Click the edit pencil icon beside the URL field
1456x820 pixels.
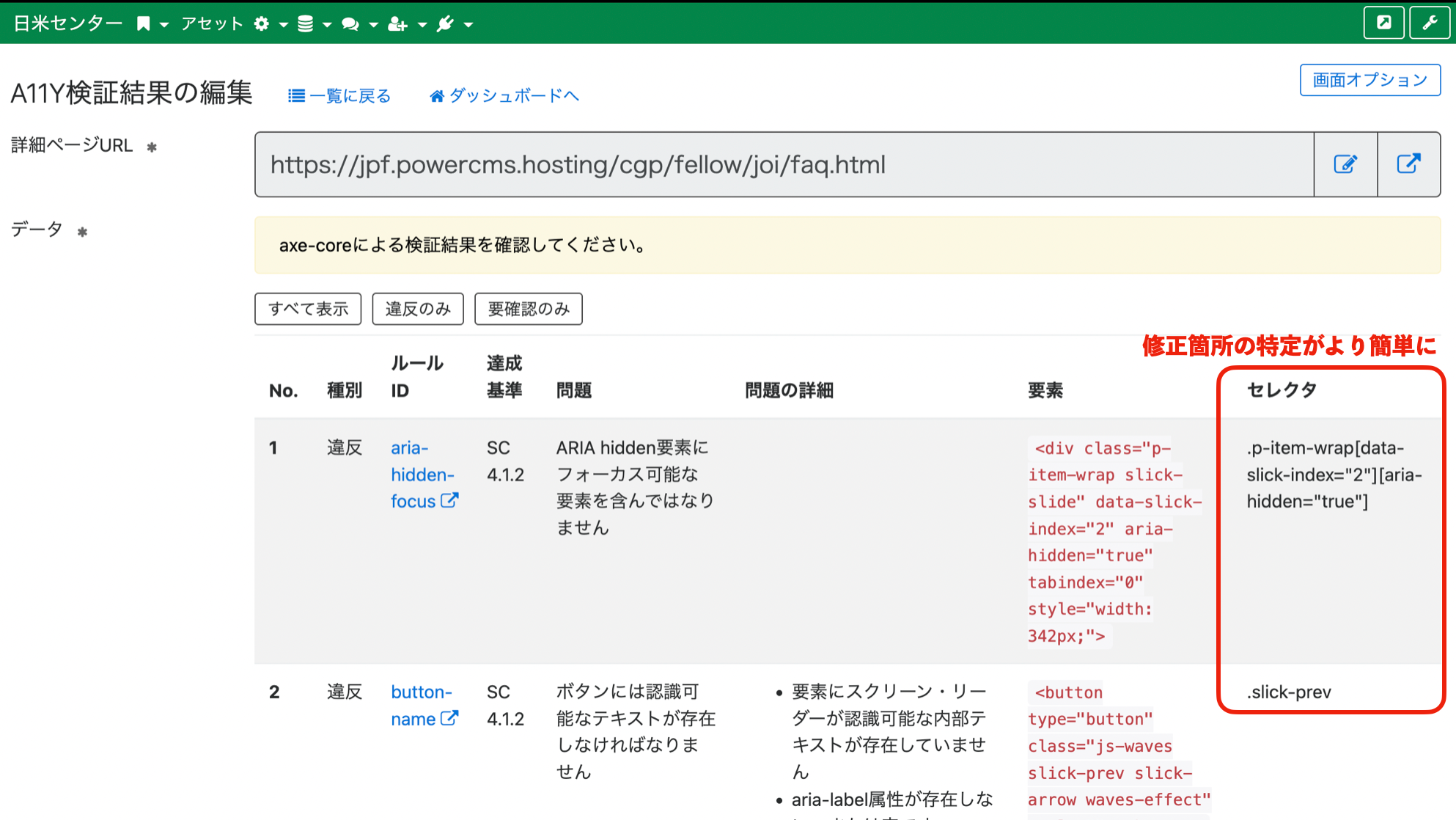coord(1345,164)
